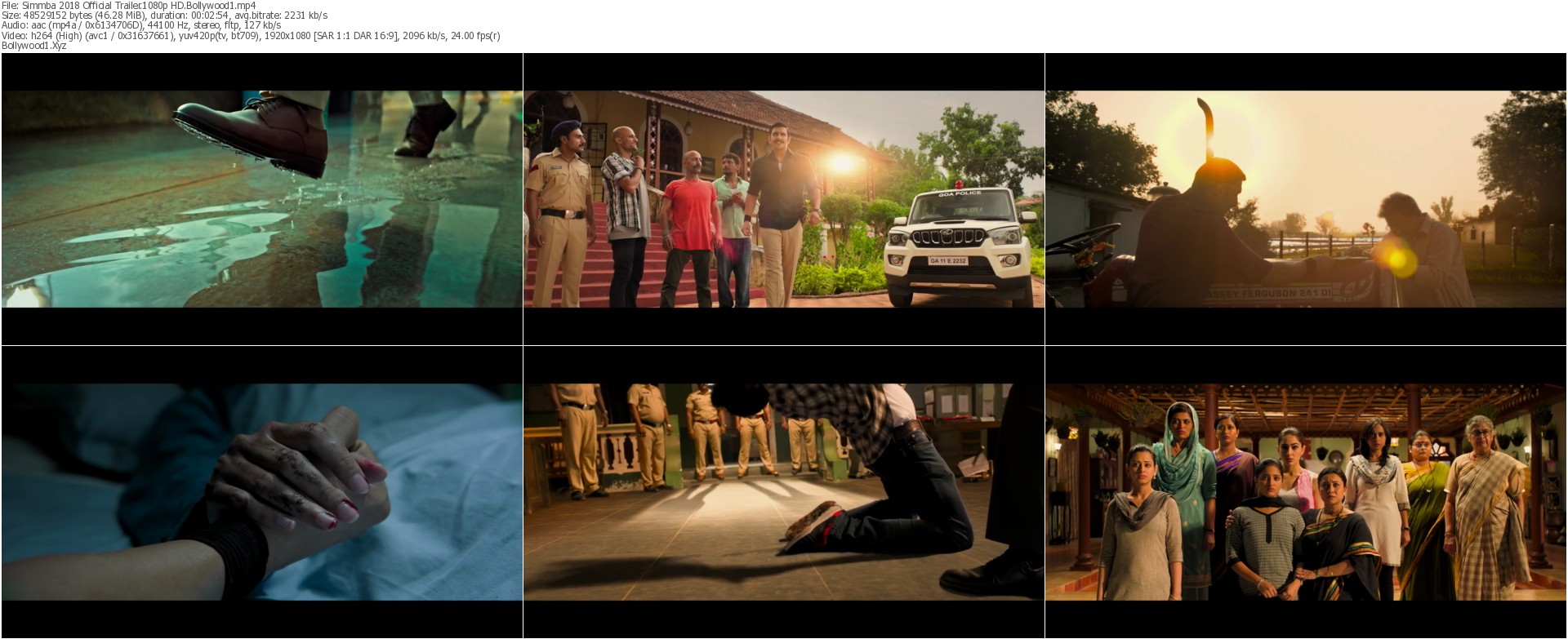
Task: Click the 'Size: 48529152 bytes' info line
Action: click(x=165, y=16)
